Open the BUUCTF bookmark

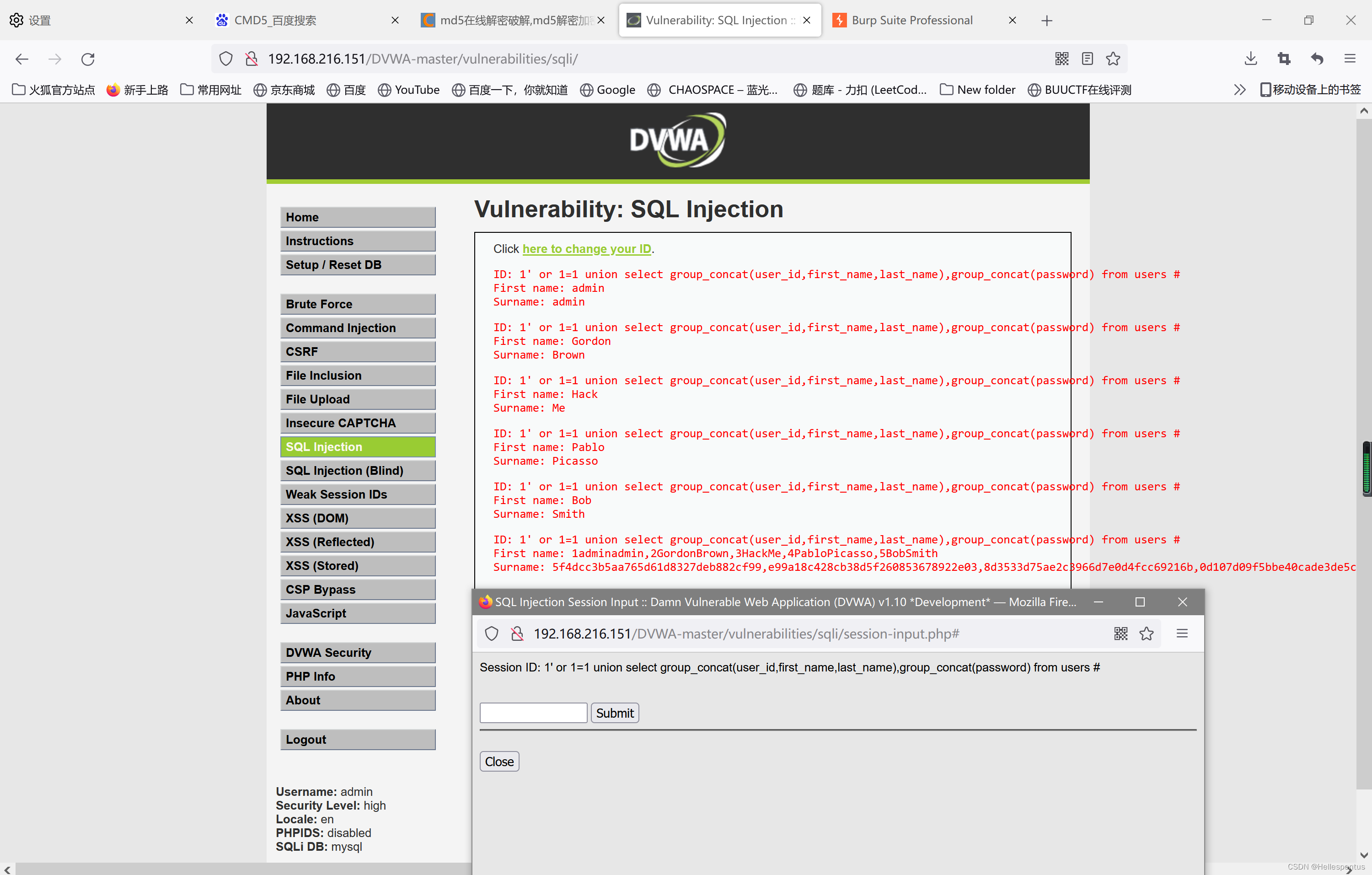(1080, 90)
